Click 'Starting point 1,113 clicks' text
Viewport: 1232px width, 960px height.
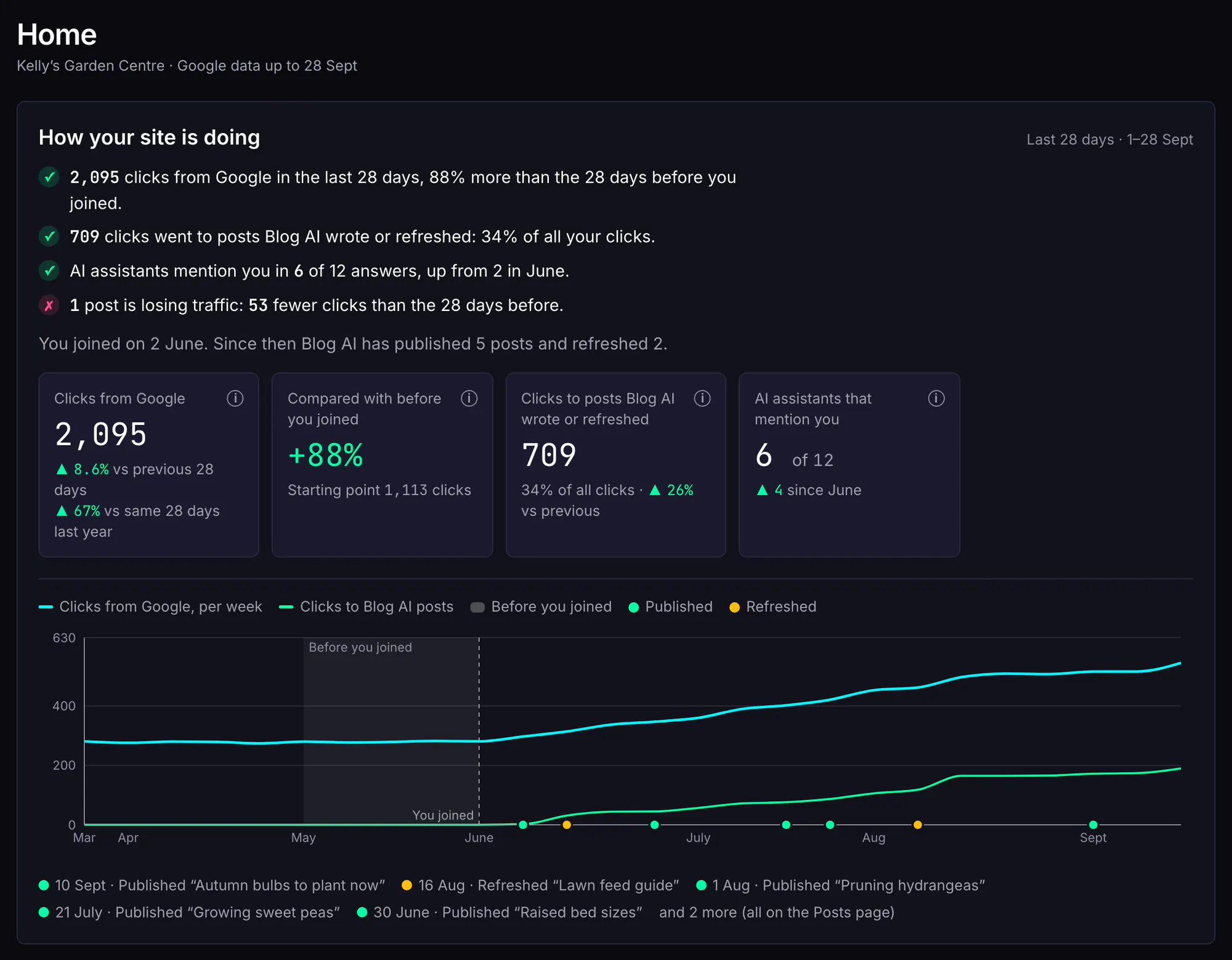coord(379,490)
